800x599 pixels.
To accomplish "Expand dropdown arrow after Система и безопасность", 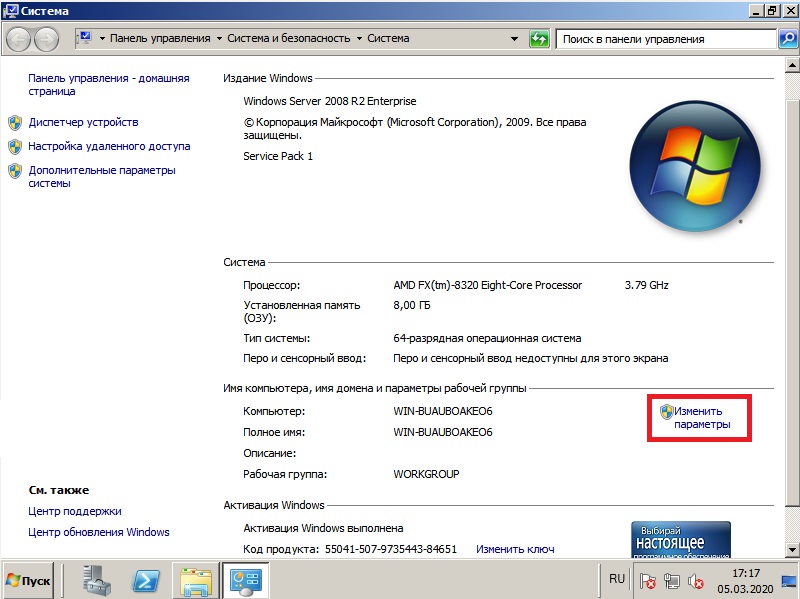I will 359,39.
